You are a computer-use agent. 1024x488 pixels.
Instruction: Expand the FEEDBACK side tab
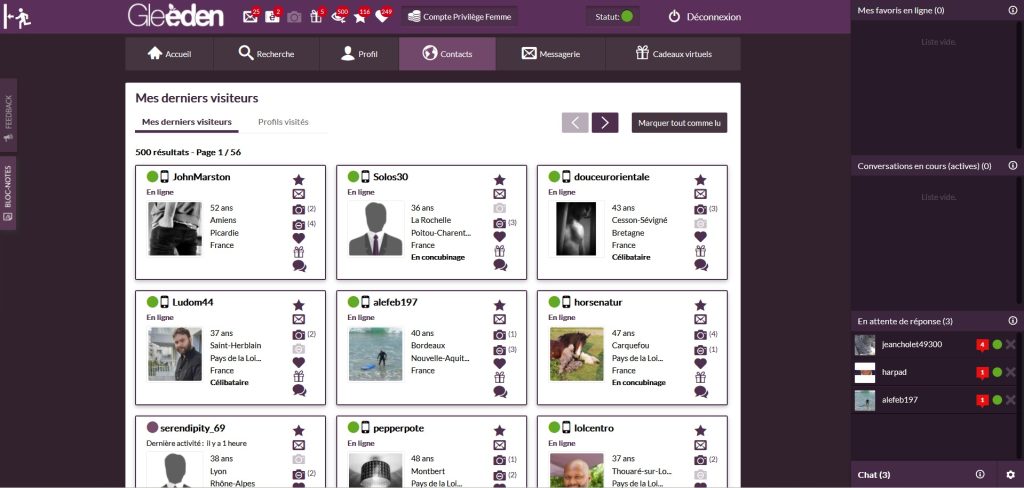tap(8, 116)
